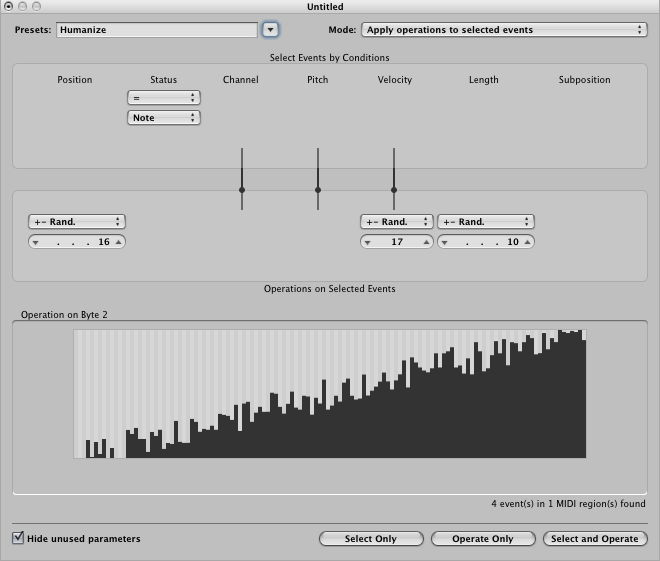Screen dimensions: 660x561
Task: Toggle the Hide unused parameters checkbox
Action: [x=18, y=538]
